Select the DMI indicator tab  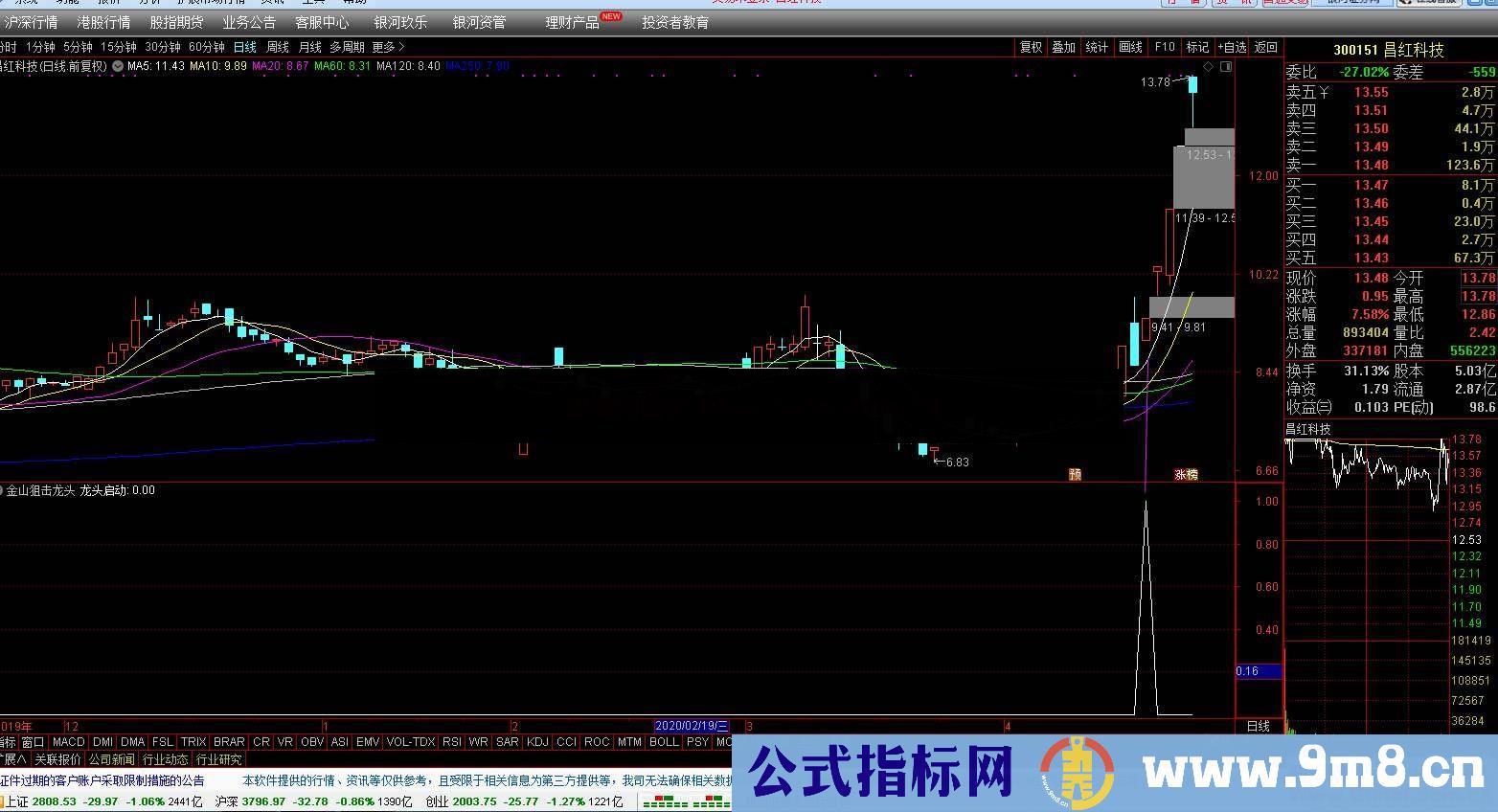[x=103, y=742]
